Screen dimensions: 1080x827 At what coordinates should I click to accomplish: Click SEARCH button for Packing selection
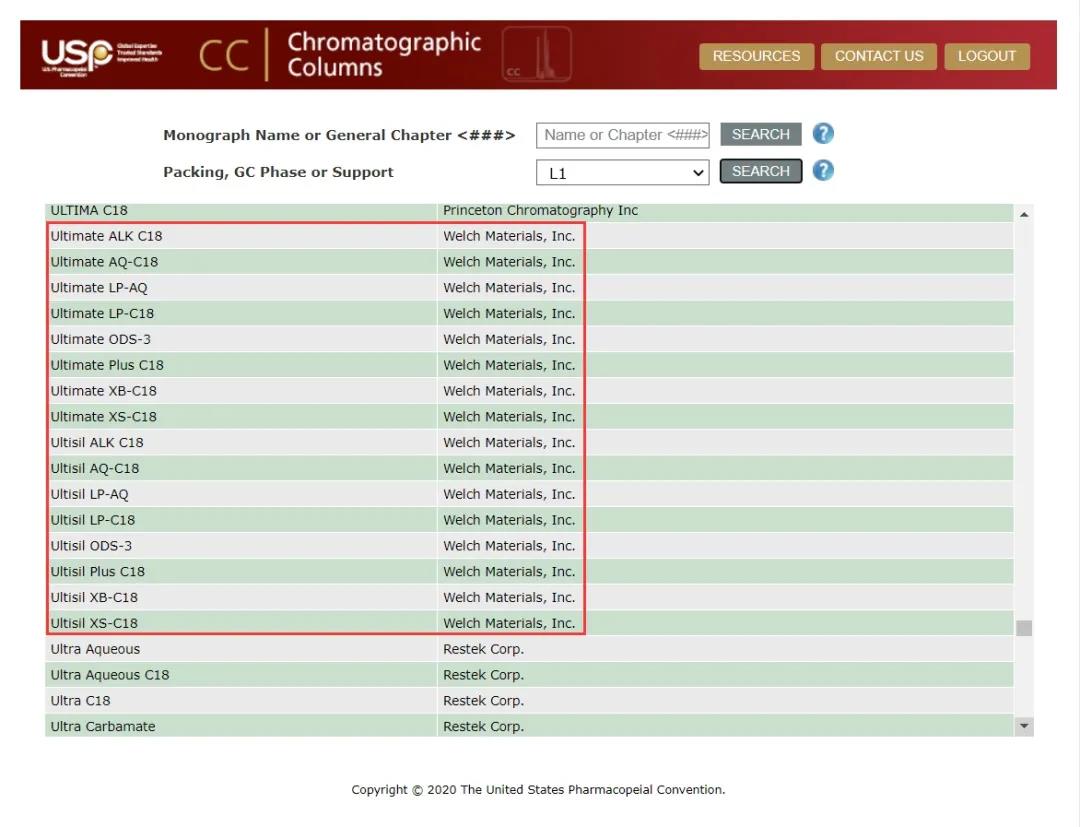pyautogui.click(x=760, y=171)
